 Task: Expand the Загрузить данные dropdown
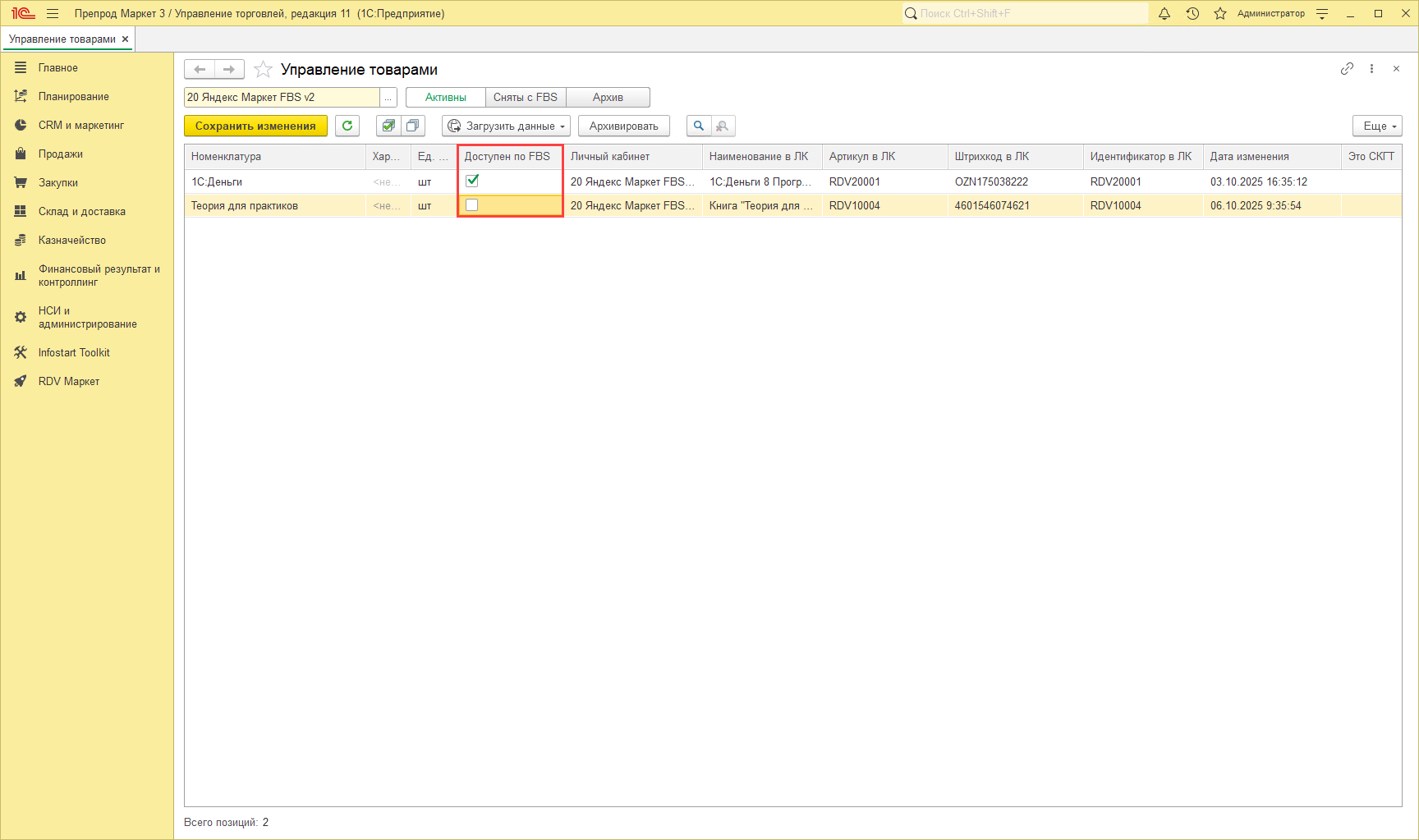(507, 126)
